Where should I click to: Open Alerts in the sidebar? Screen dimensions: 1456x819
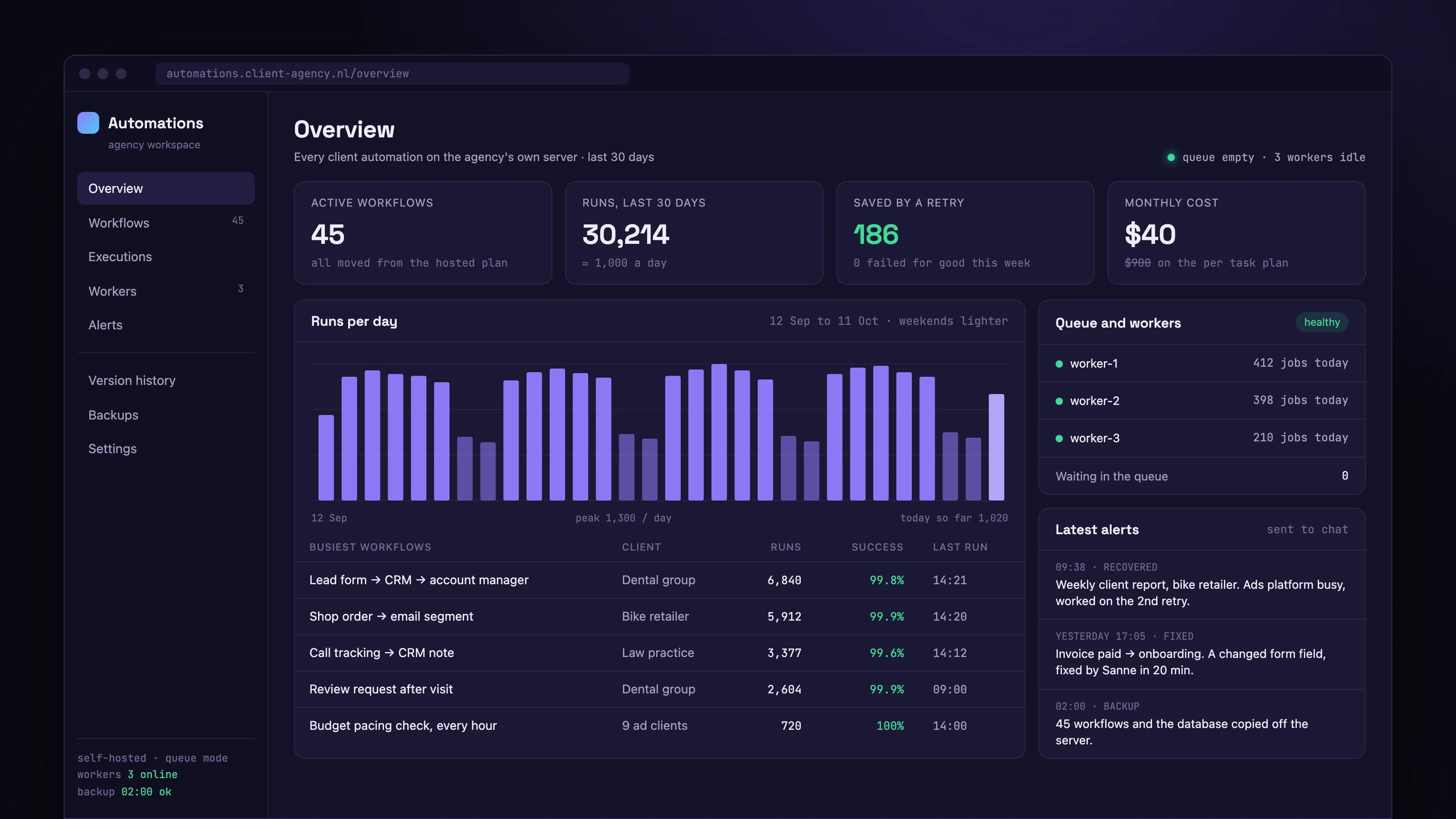tap(166, 325)
